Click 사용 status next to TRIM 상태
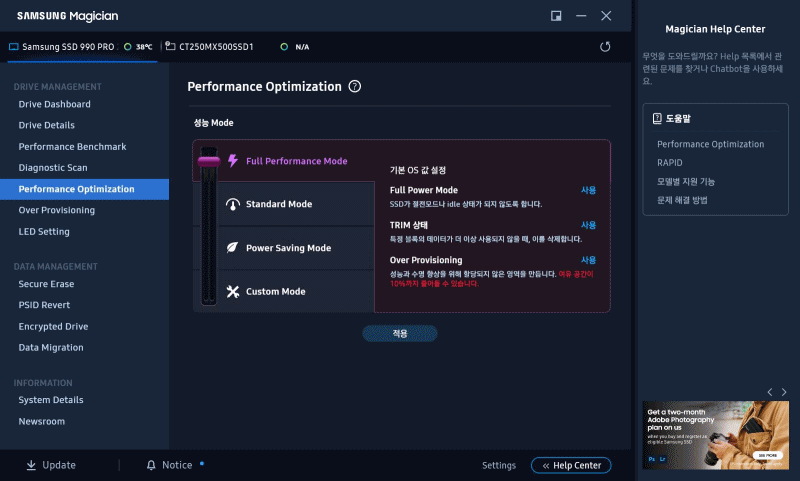Image resolution: width=800 pixels, height=481 pixels. click(x=588, y=225)
